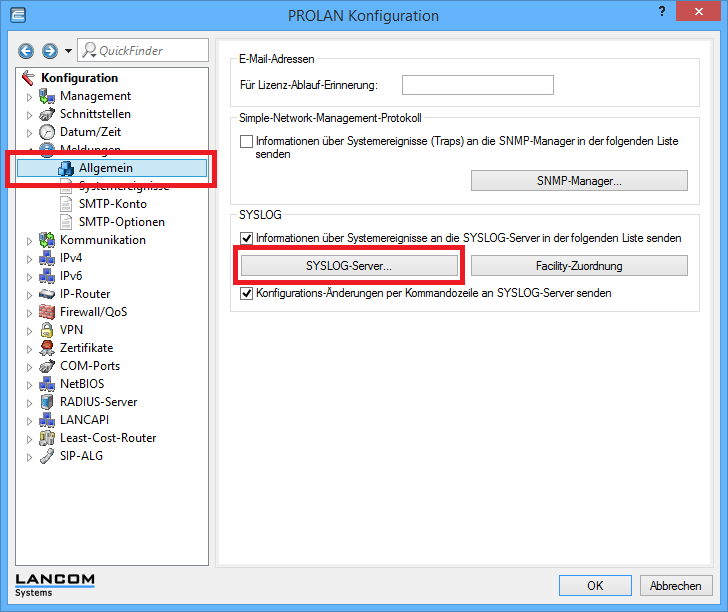The image size is (728, 612).
Task: Click the SMTP-Konto page icon
Action: 66,204
